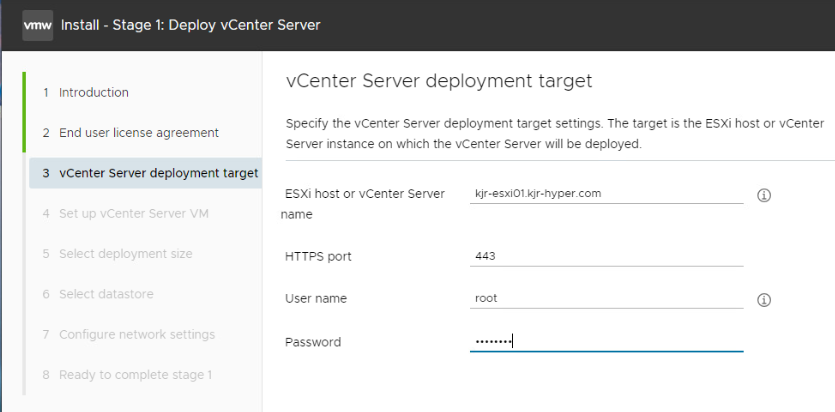This screenshot has height=412, width=835.
Task: Click the 'Password' label
Action: [313, 342]
